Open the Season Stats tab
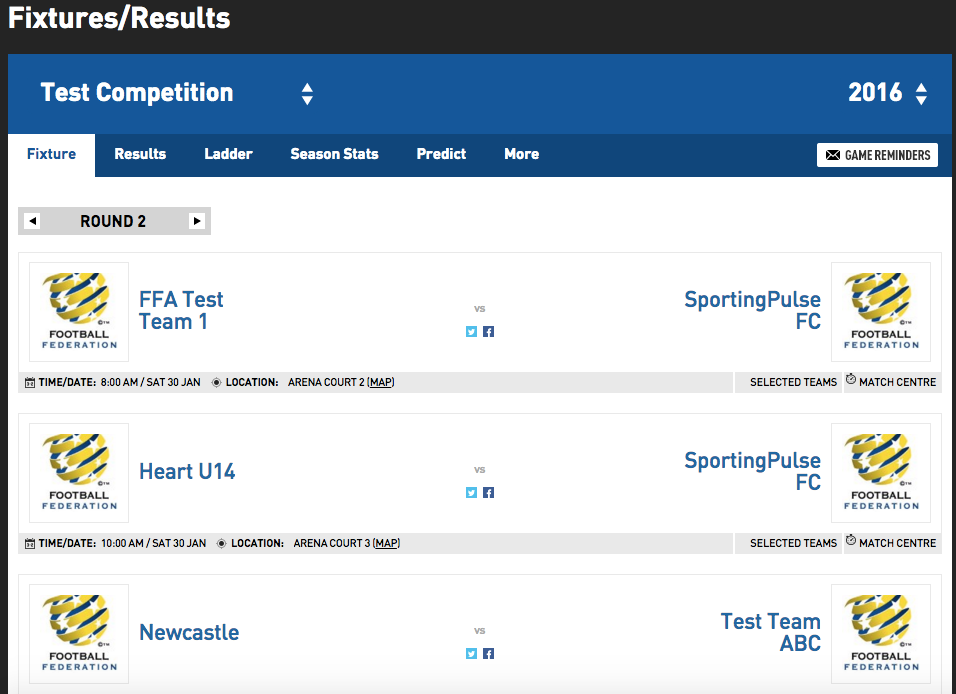The width and height of the screenshot is (956, 694). point(334,154)
